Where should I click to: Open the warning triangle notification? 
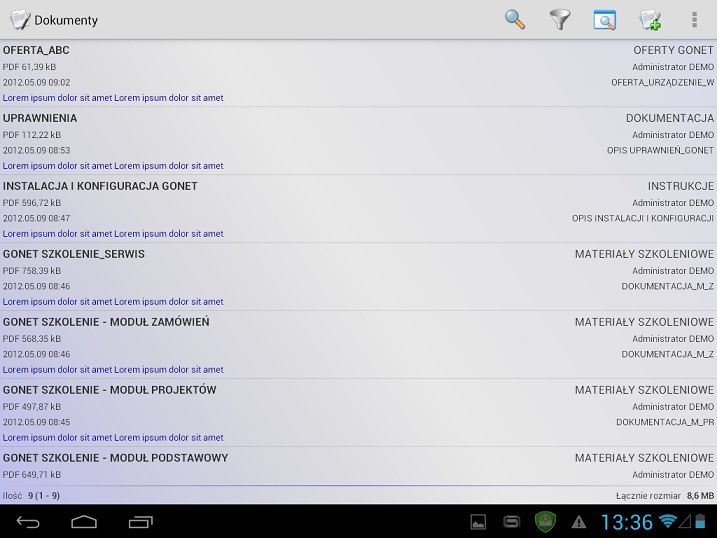579,522
